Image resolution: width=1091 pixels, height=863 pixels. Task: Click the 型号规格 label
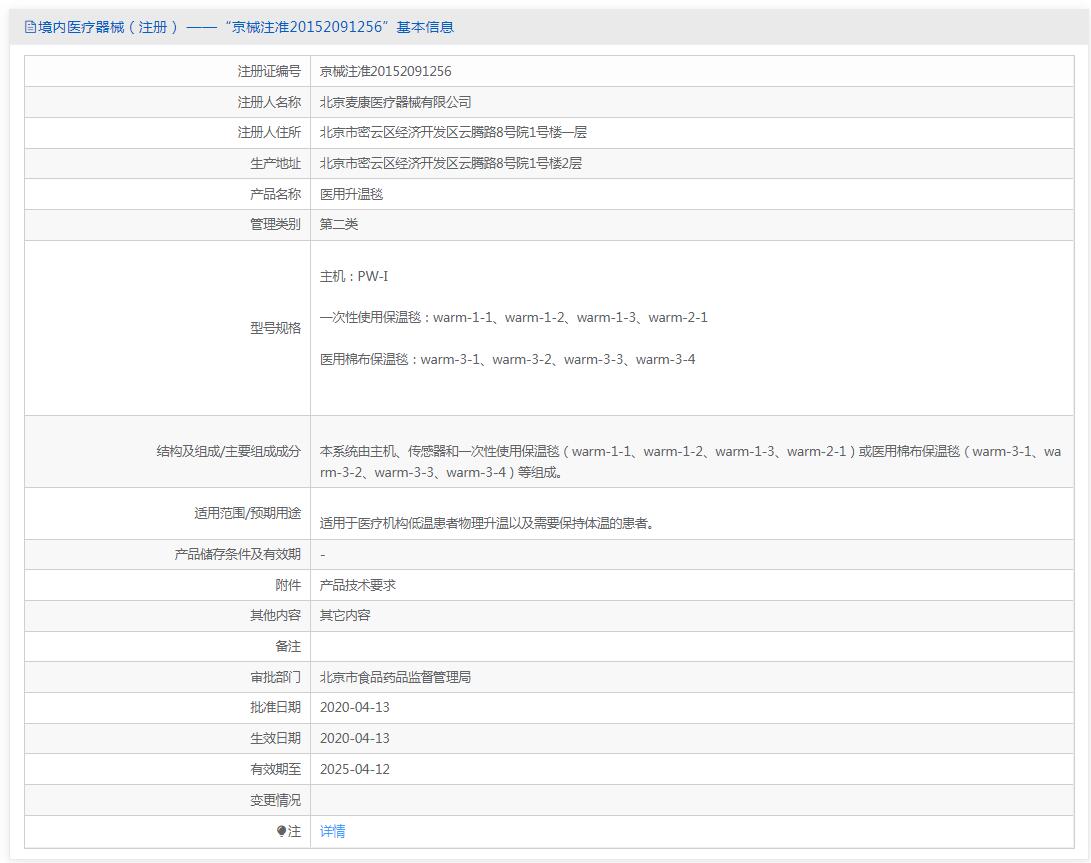coord(275,328)
